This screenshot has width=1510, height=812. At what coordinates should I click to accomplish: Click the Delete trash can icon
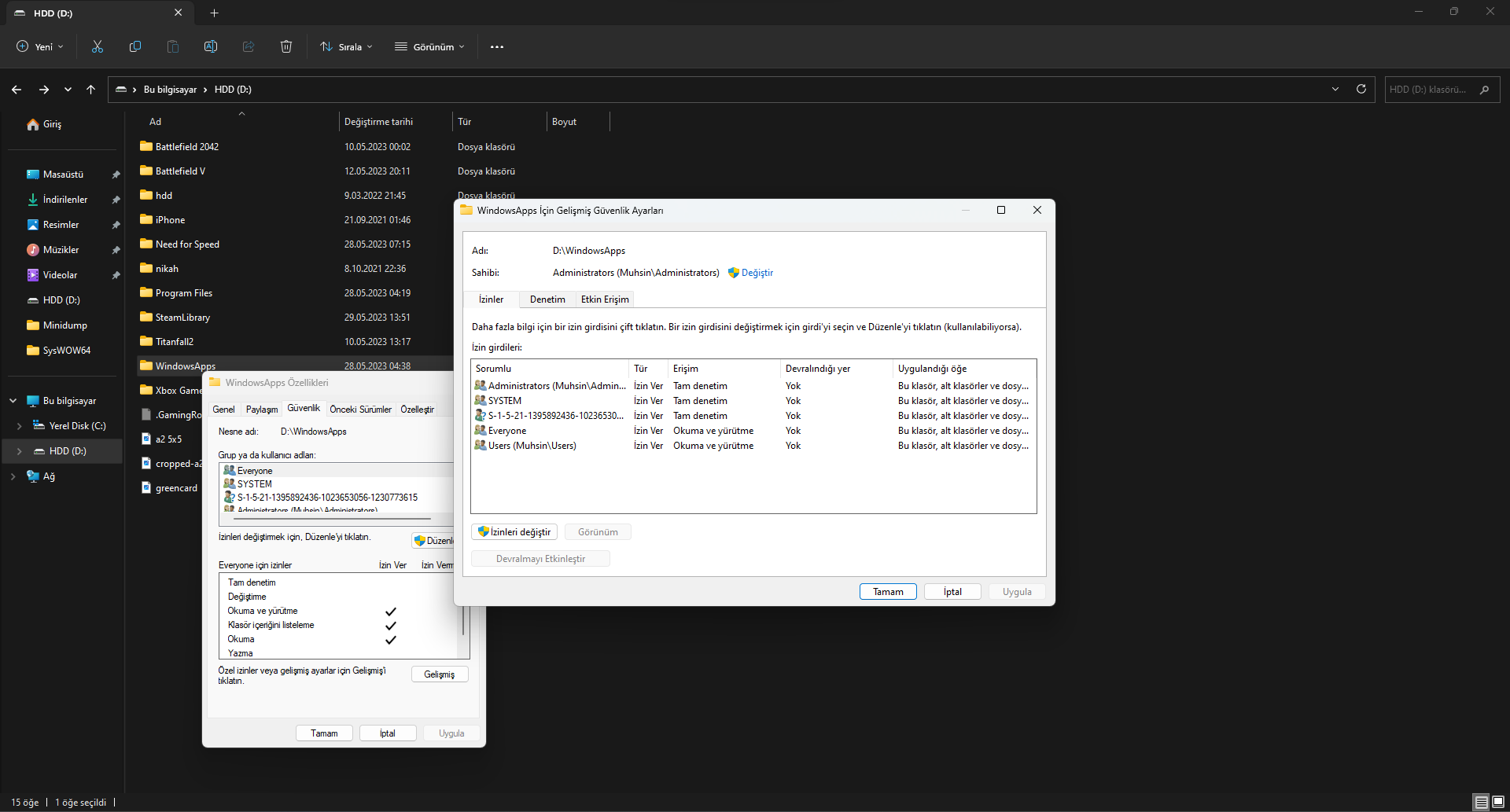[286, 47]
